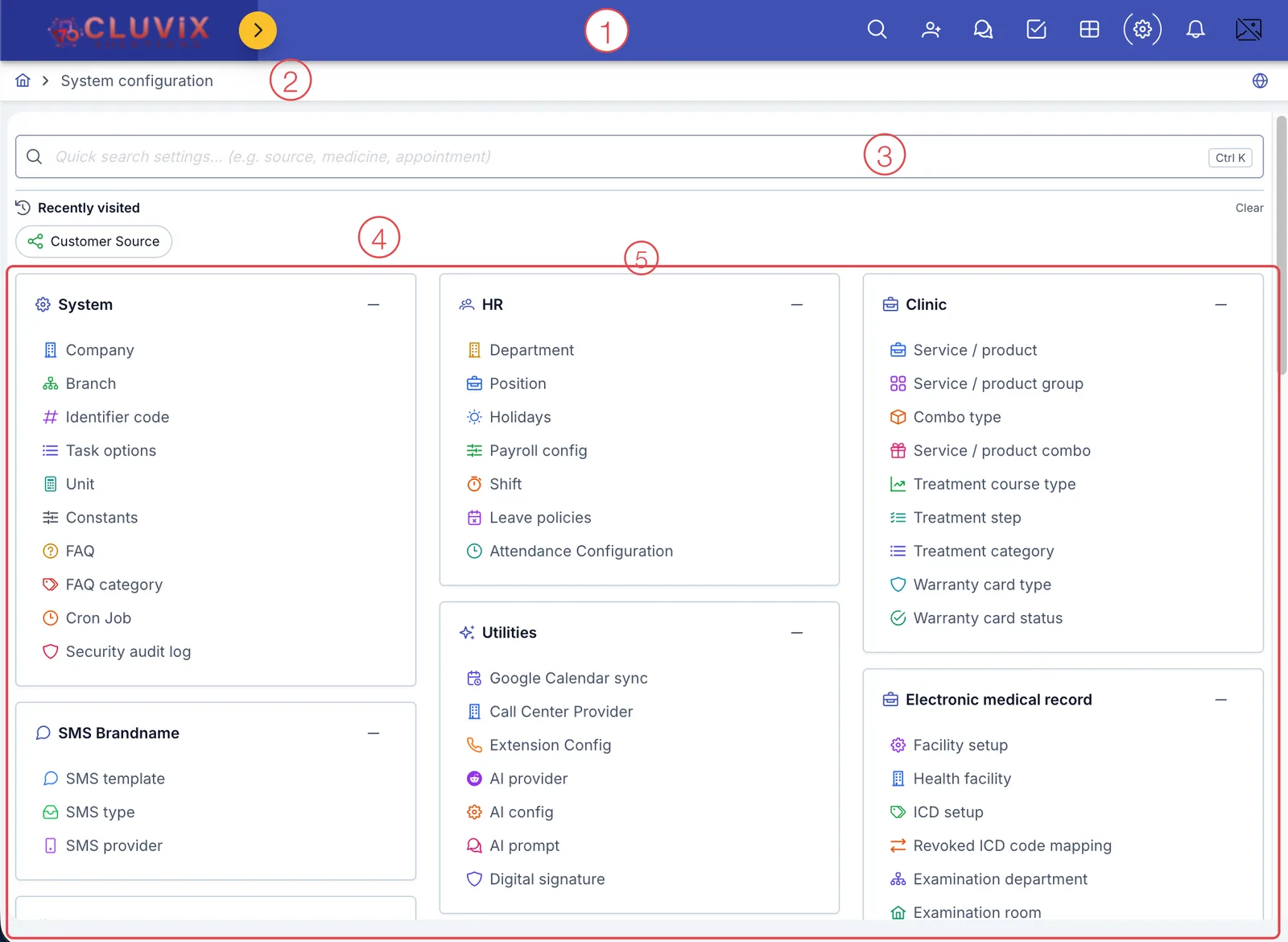Collapse the Utilities section

(797, 633)
